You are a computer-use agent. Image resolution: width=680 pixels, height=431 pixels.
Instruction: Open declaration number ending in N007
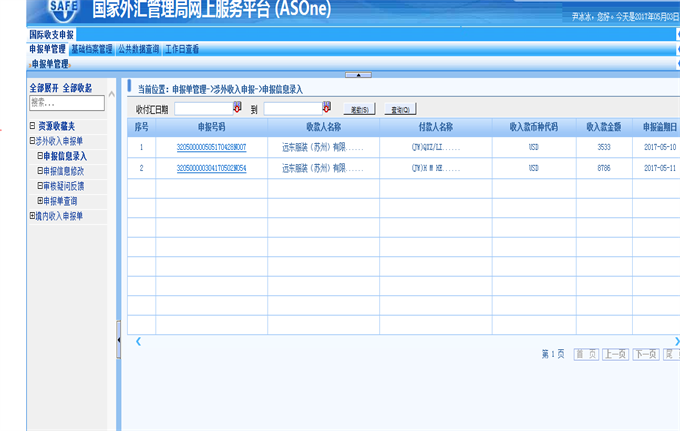(x=211, y=147)
